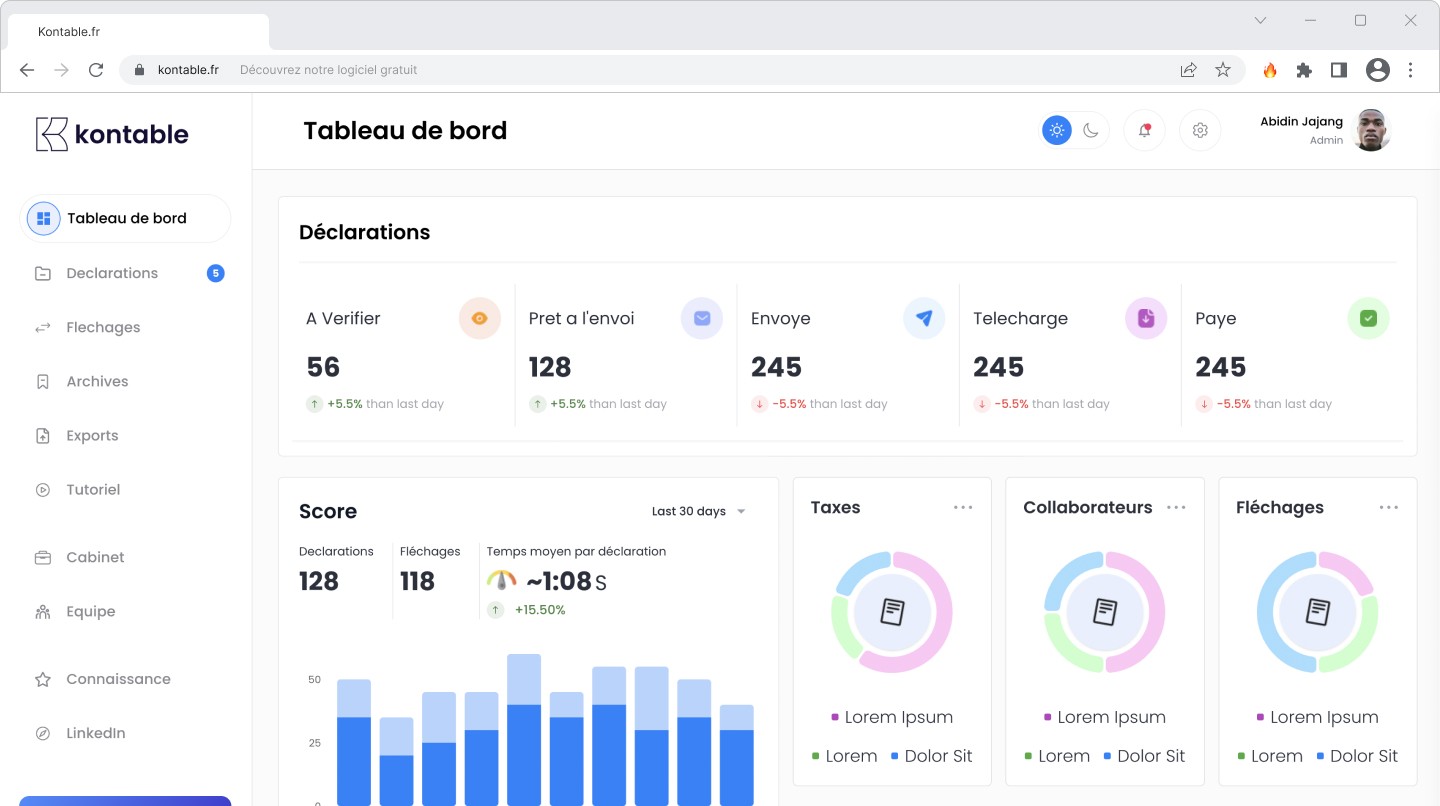Viewport: 1440px width, 806px height.
Task: Open the browser extensions puzzle icon
Action: pos(1304,70)
